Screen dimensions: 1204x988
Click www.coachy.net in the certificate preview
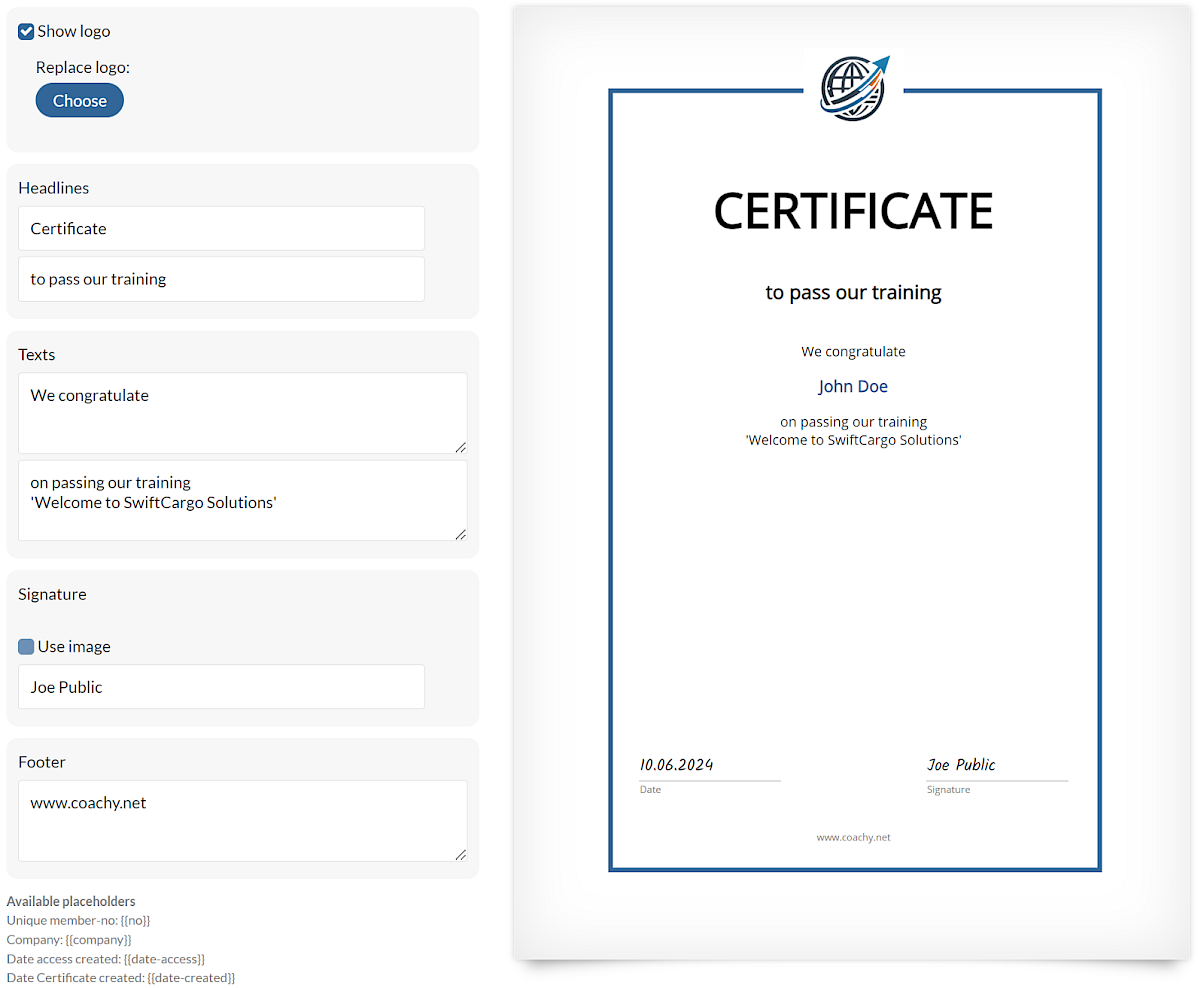tap(853, 837)
